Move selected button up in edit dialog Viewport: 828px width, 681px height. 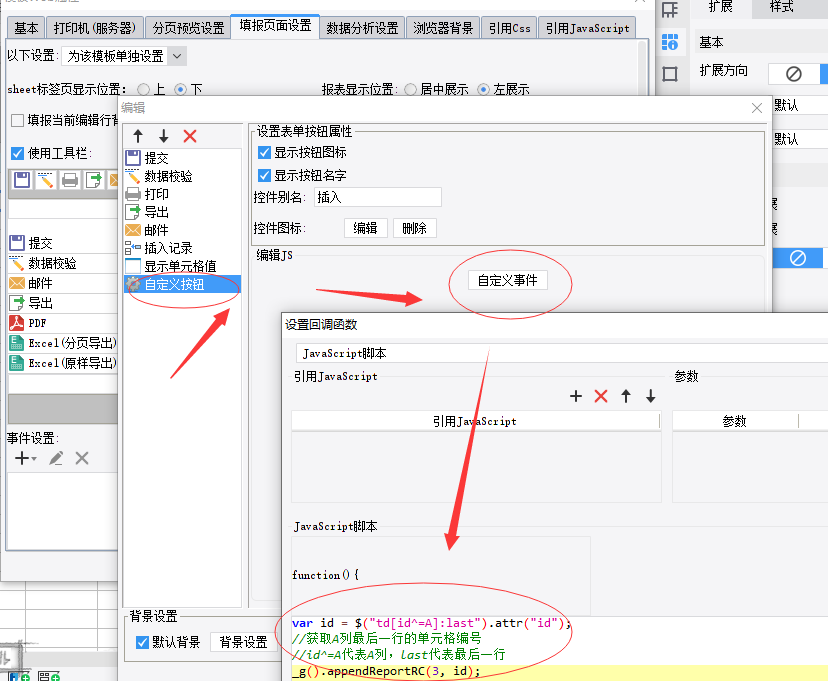click(x=138, y=136)
